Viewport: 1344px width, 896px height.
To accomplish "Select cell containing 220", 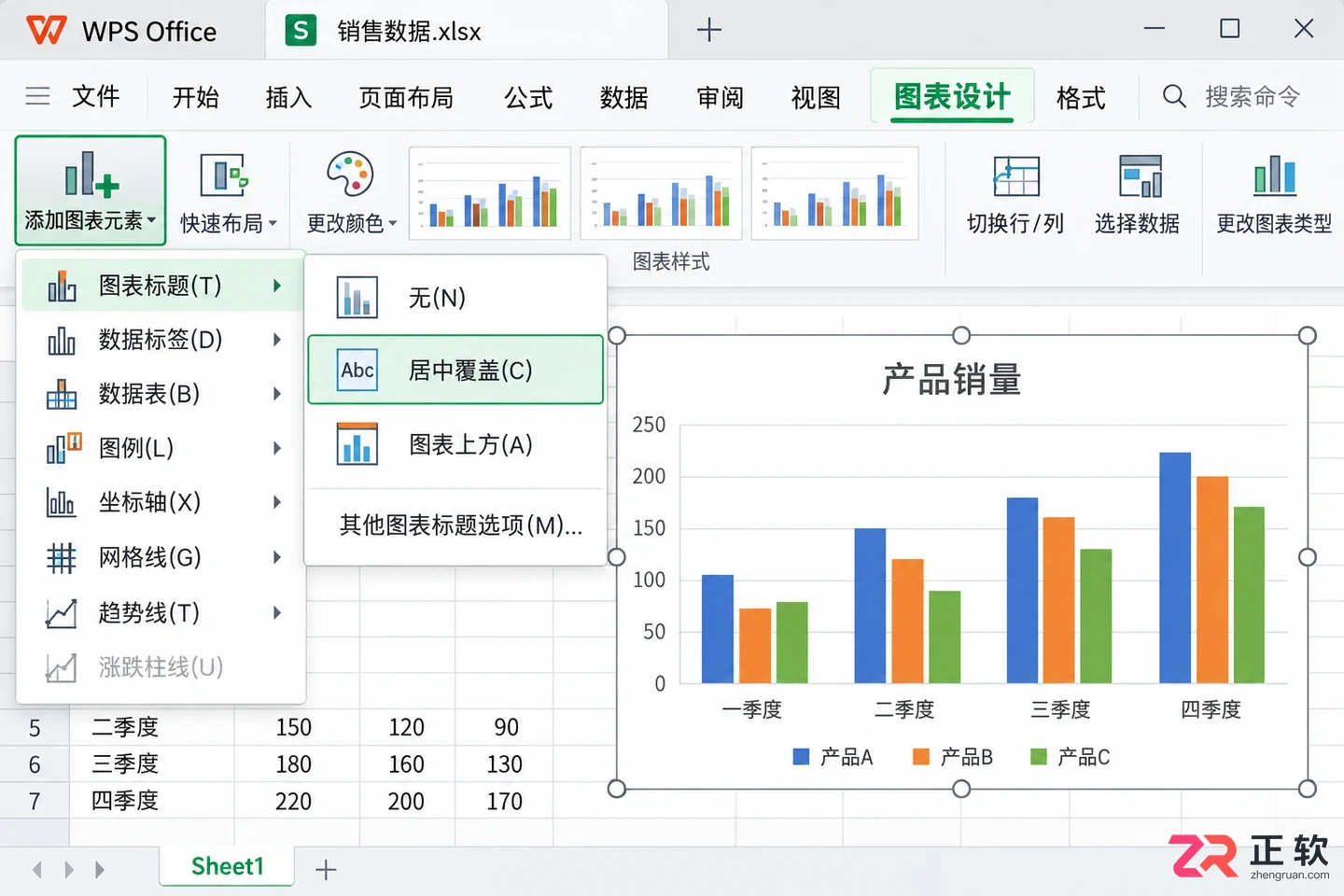I will coord(293,801).
